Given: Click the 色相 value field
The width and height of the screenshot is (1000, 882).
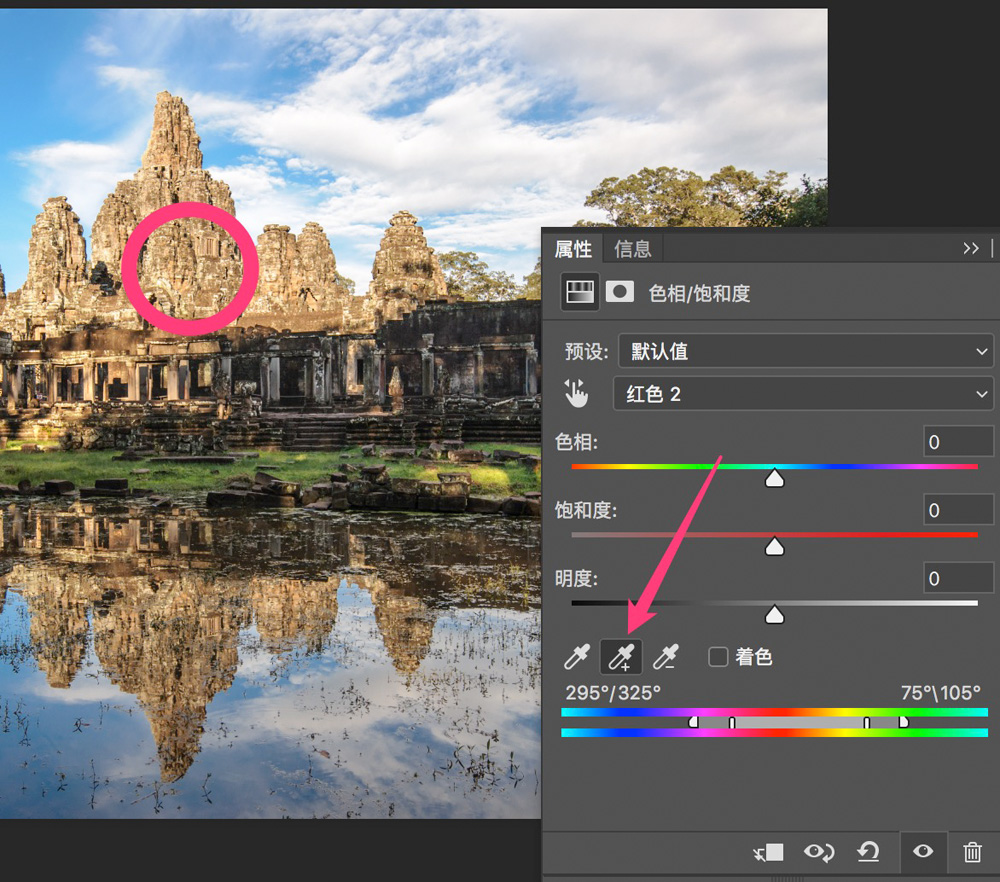Looking at the screenshot, I should (x=959, y=442).
